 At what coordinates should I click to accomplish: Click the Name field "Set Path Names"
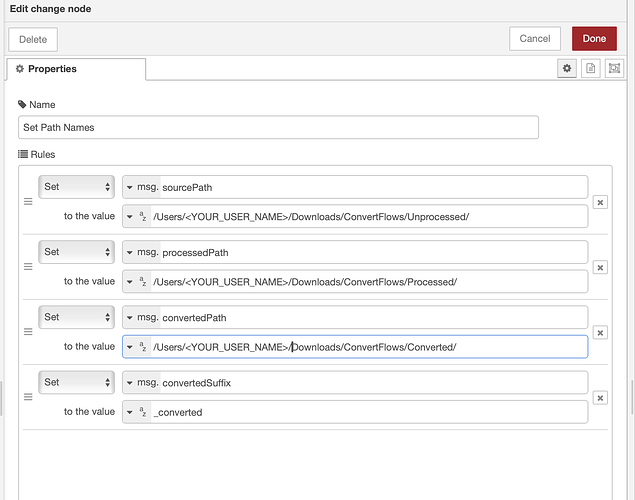coord(278,127)
